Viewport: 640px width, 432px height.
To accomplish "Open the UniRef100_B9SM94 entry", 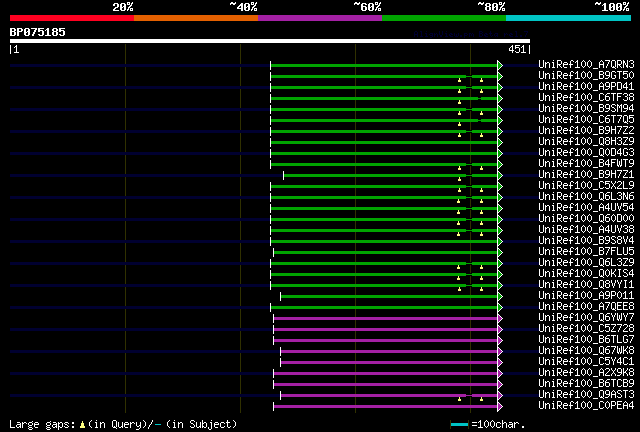I will (x=586, y=108).
